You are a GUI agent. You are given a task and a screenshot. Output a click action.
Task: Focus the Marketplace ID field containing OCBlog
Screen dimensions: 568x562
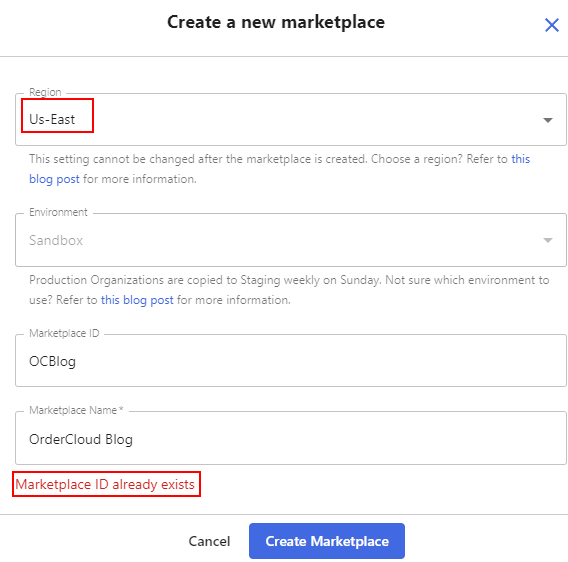tap(291, 361)
